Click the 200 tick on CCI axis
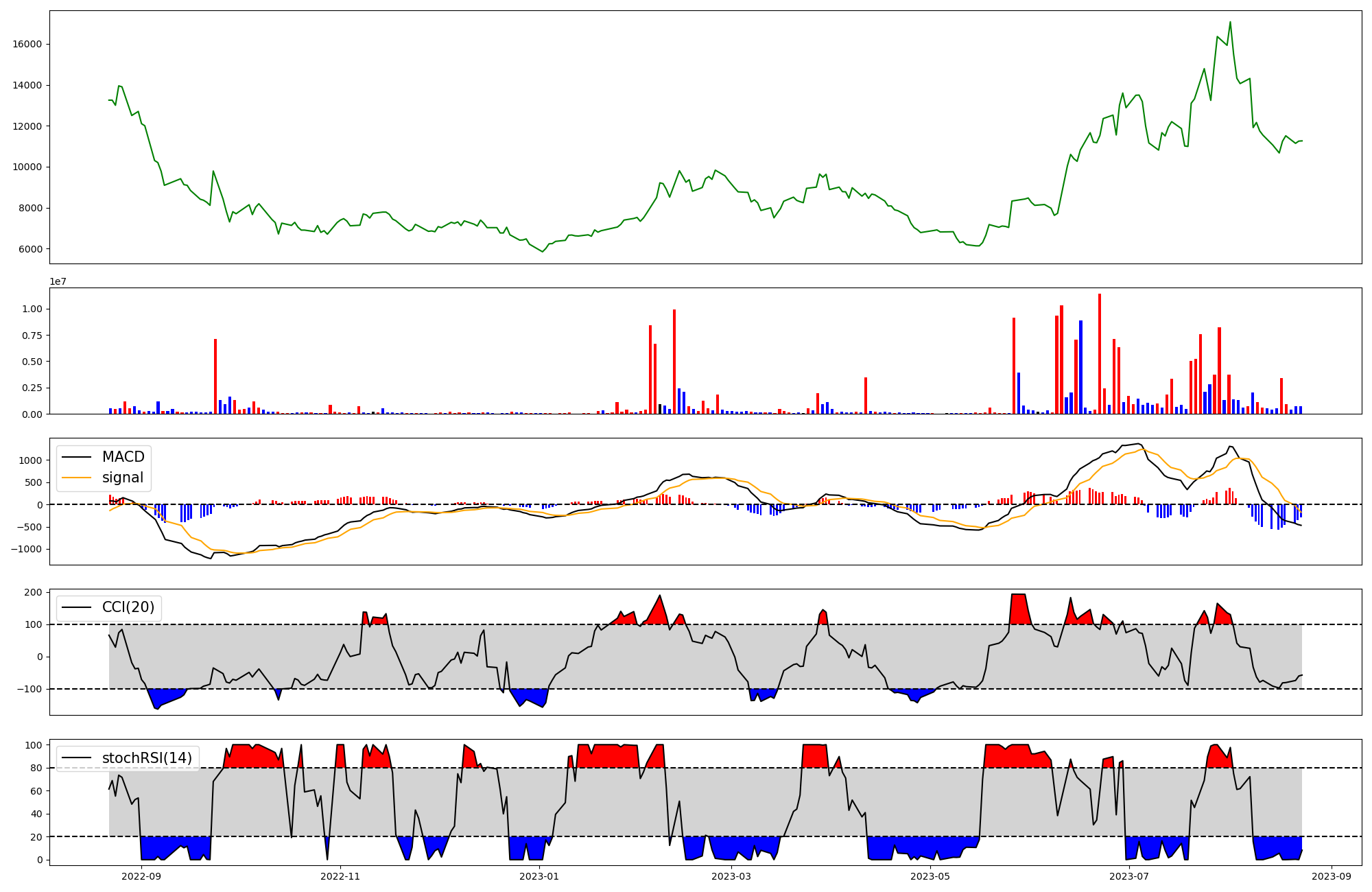This screenshot has width=1372, height=892. pyautogui.click(x=34, y=592)
